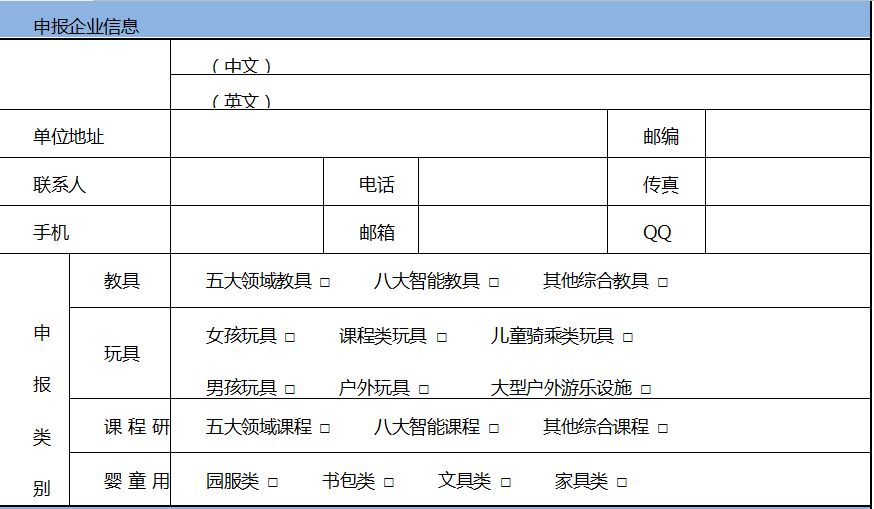Check the 园服类 checkbox
The width and height of the screenshot is (874, 509).
273,483
